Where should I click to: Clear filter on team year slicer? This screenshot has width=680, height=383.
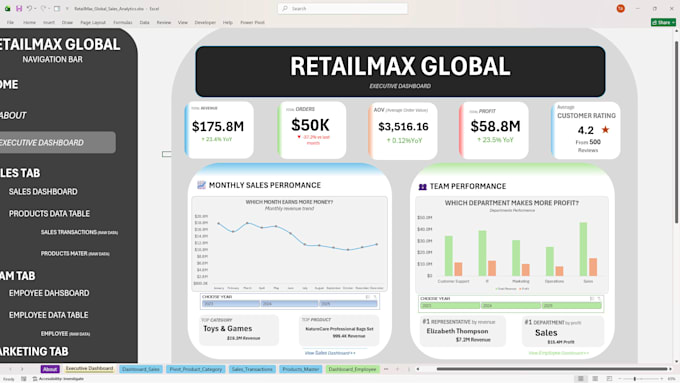[x=599, y=299]
